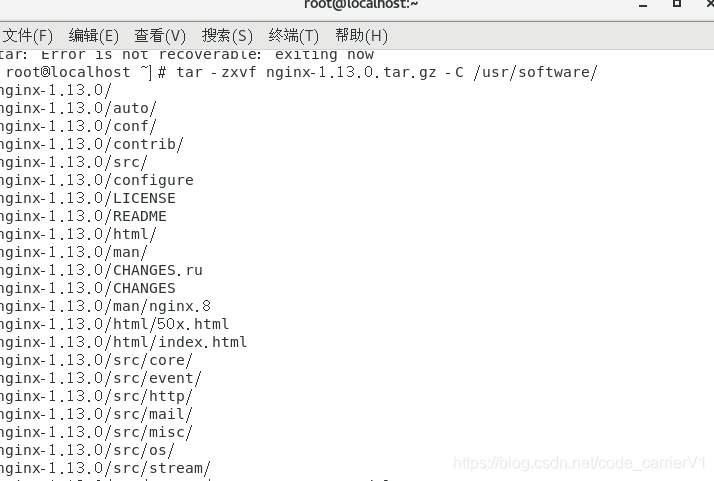This screenshot has width=714, height=481.
Task: Click the nginx-1.13.0/src/mail/ output line
Action: click(96, 414)
